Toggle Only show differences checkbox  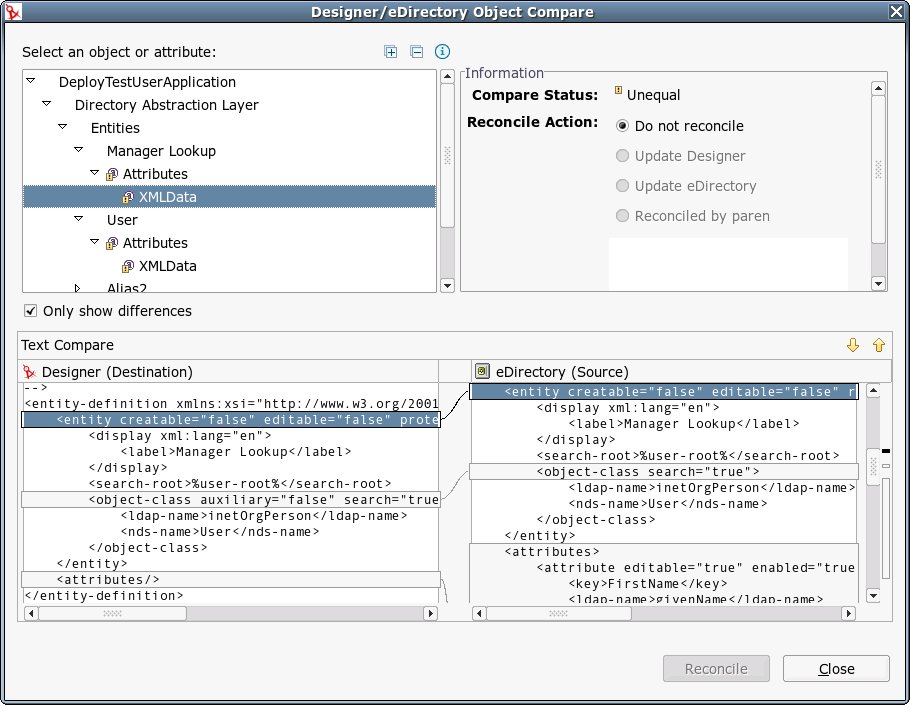pos(31,311)
